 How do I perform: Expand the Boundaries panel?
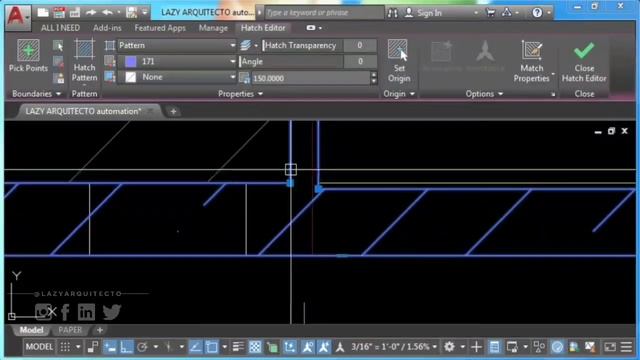[x=37, y=94]
